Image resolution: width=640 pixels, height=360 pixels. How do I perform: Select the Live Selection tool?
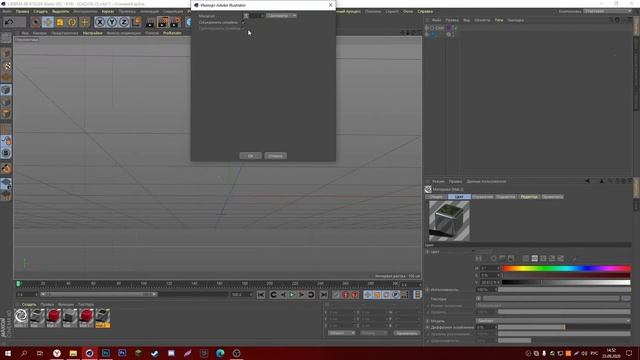click(36, 22)
